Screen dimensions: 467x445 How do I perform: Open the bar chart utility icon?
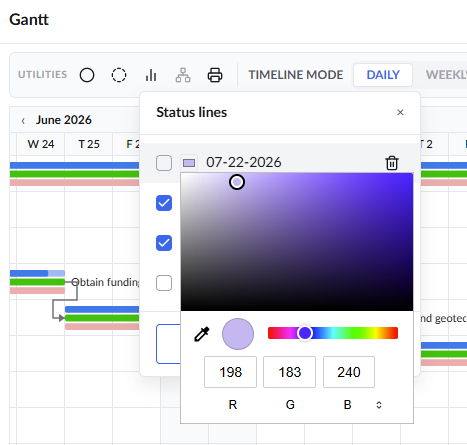pos(151,75)
